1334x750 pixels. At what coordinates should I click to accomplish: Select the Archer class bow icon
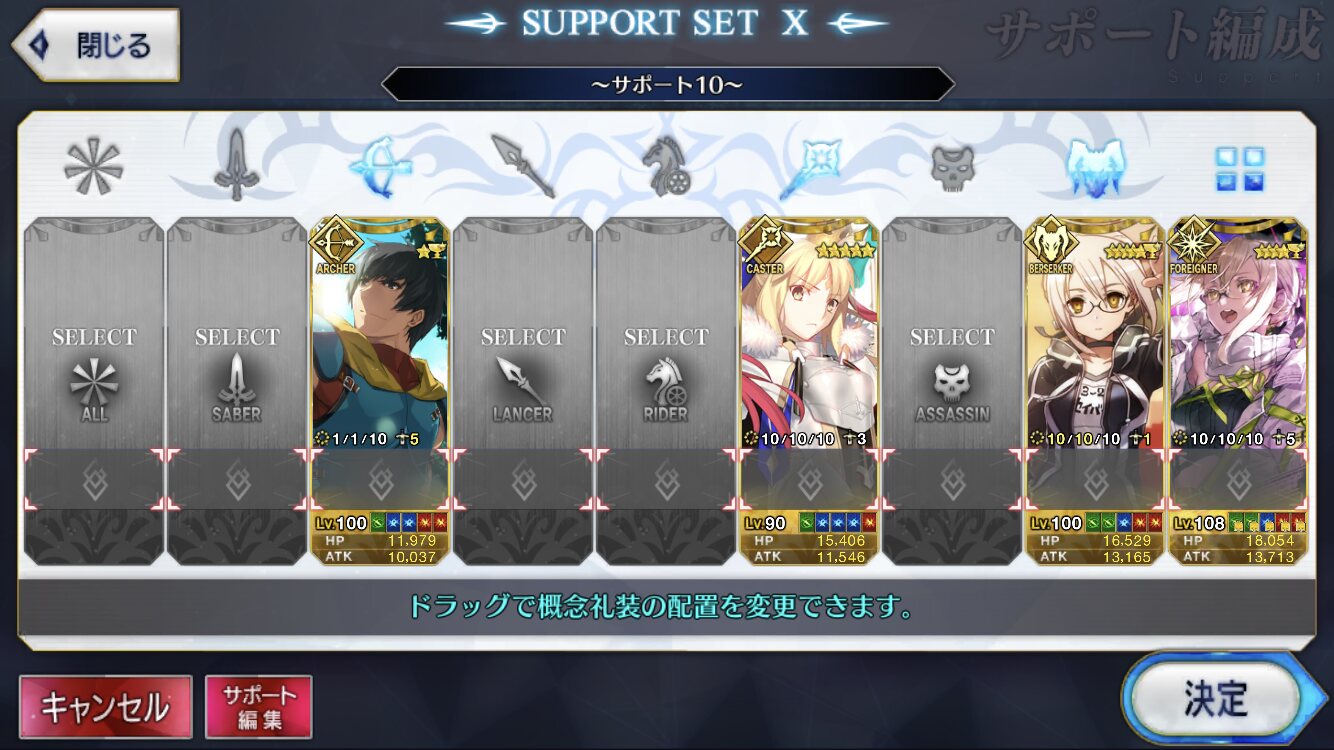(x=379, y=167)
